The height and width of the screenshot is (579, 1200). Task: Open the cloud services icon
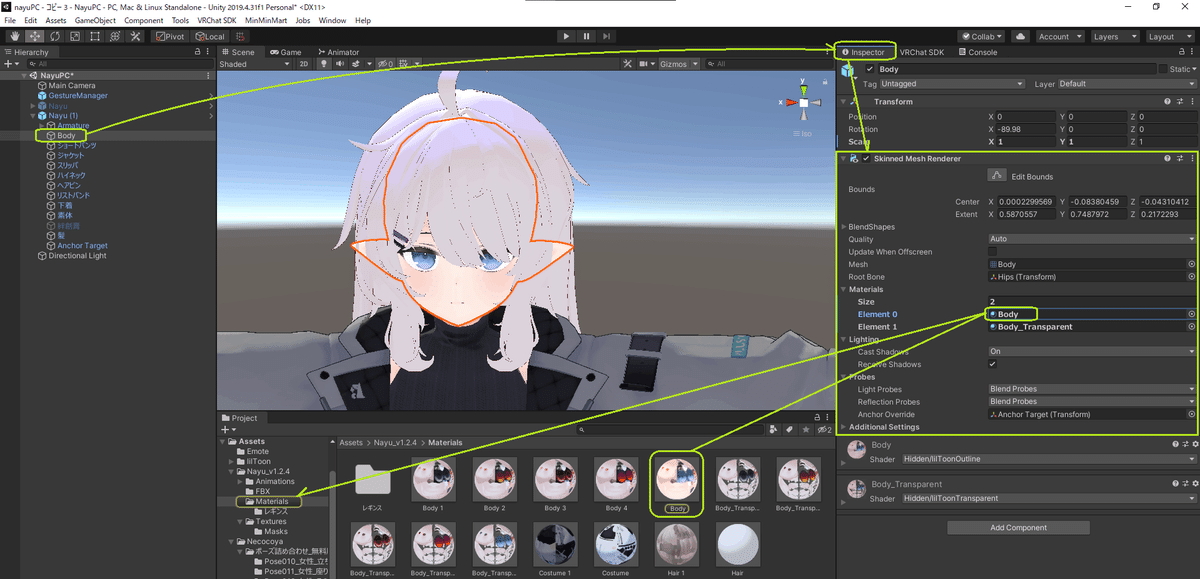click(1020, 36)
